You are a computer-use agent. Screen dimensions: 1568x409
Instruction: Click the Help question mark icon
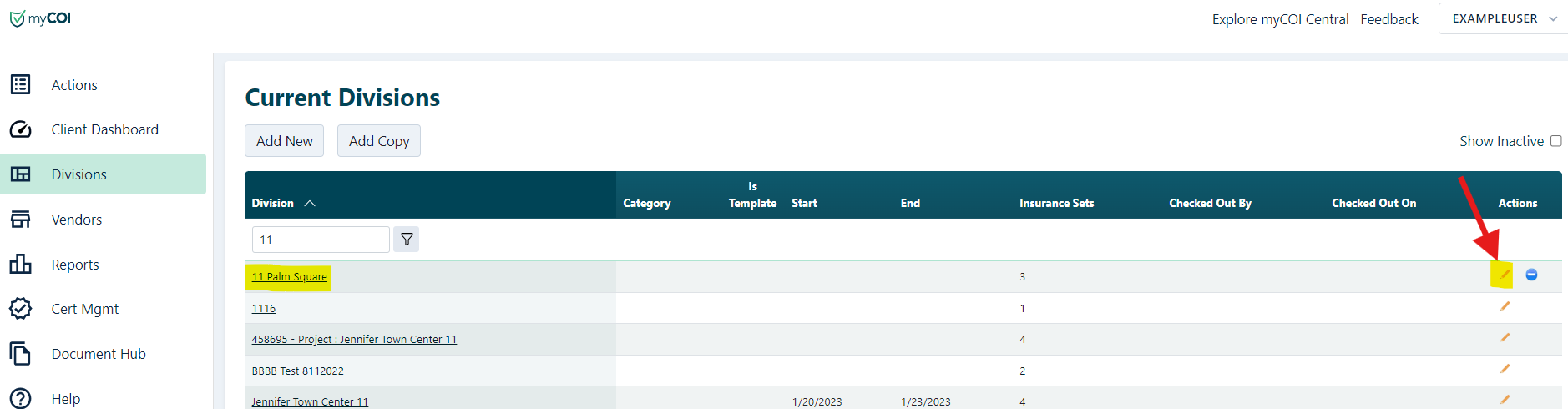click(x=20, y=398)
